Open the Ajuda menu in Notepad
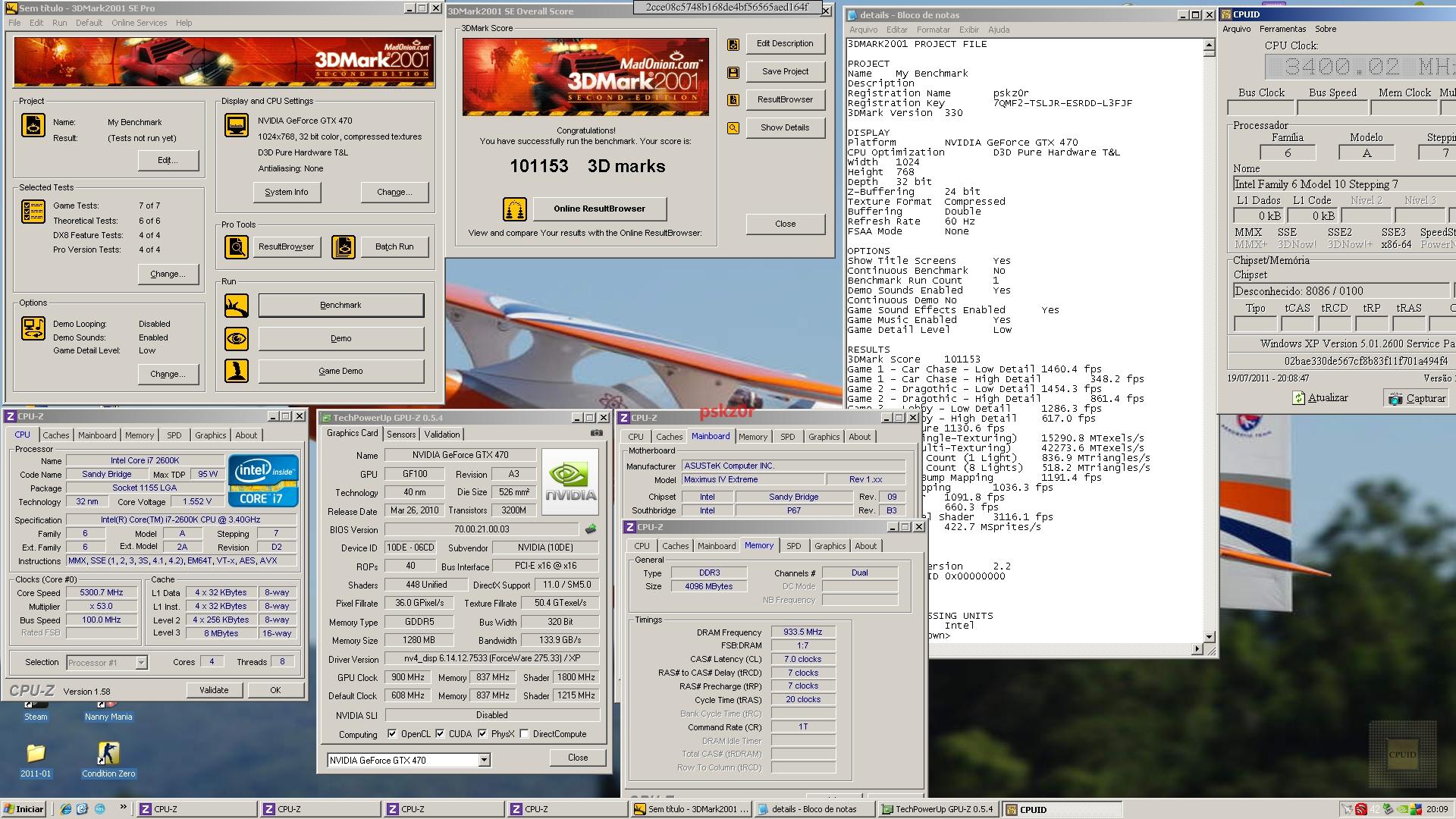1456x819 pixels. (x=998, y=30)
